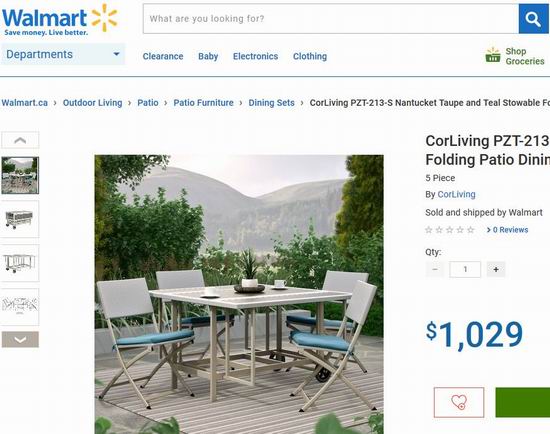Add item to wishlist heart icon

pyautogui.click(x=459, y=402)
